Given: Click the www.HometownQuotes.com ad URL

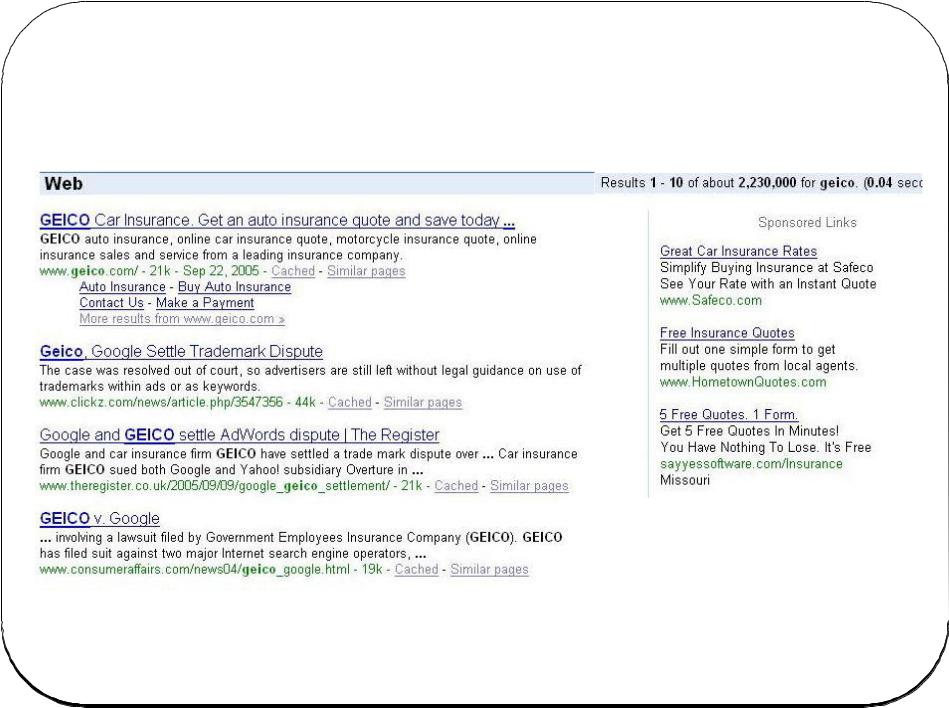Looking at the screenshot, I should (x=743, y=382).
